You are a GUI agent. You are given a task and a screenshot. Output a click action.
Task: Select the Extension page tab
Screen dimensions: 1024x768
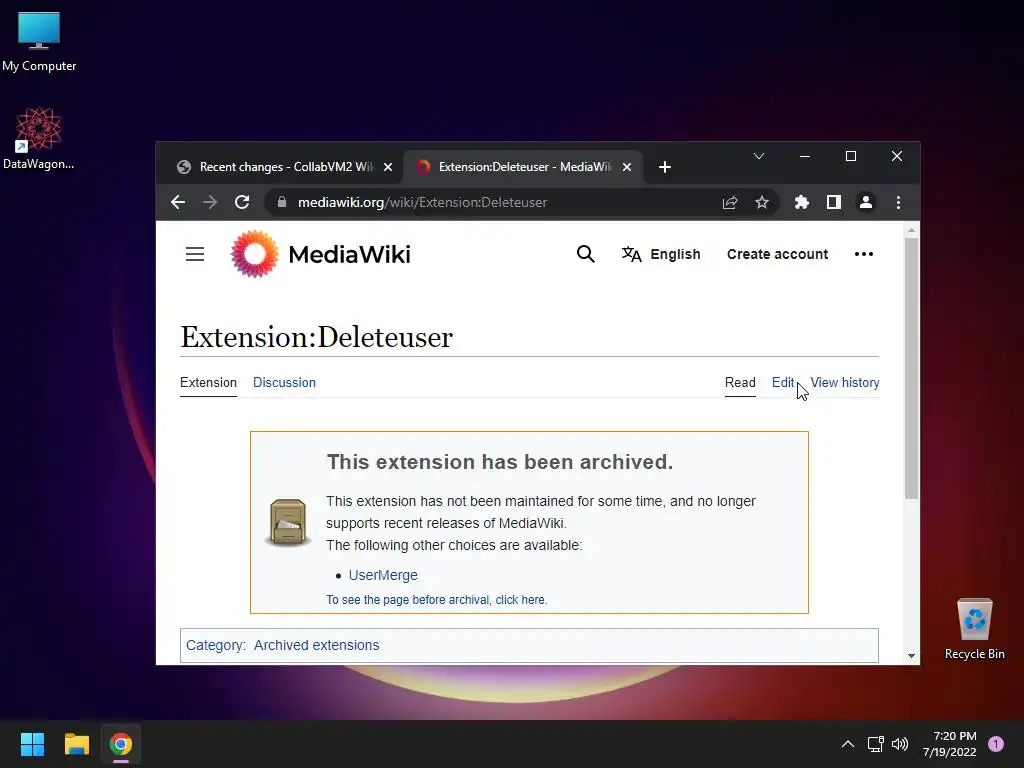click(x=208, y=383)
